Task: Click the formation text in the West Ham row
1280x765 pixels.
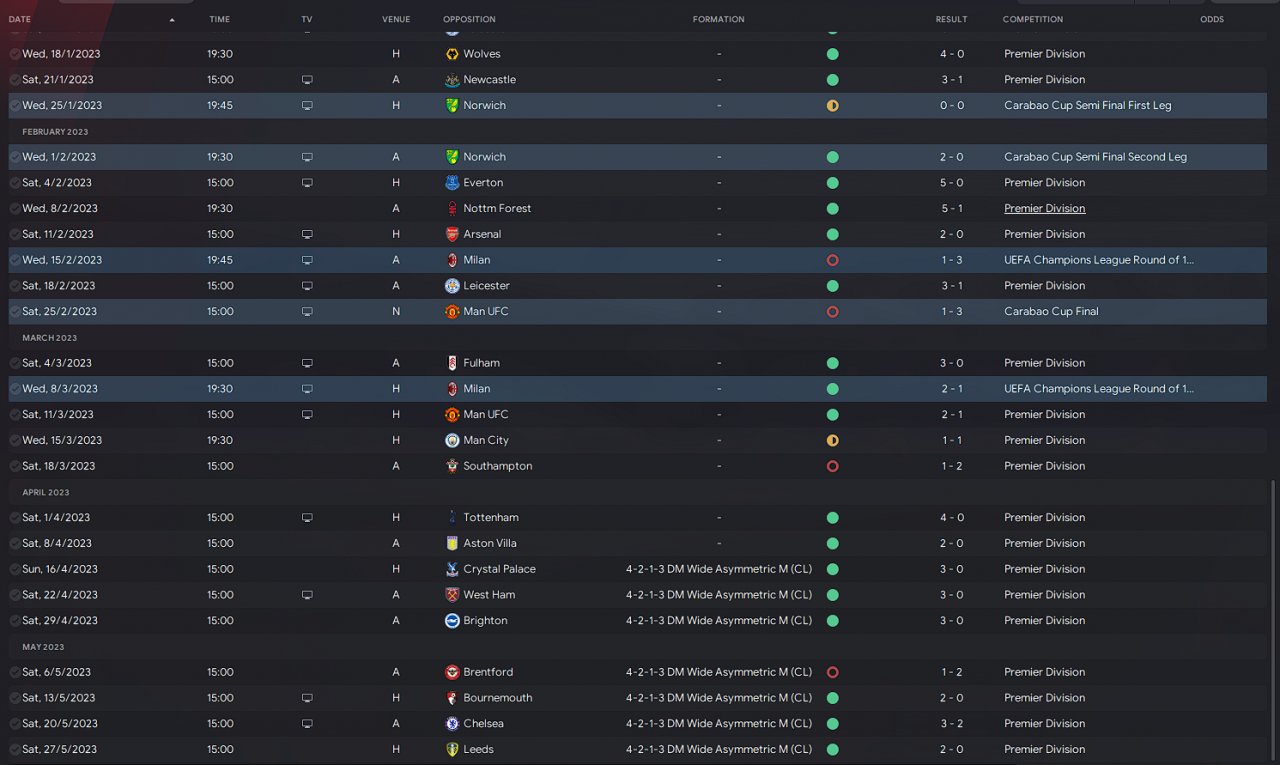Action: 719,595
